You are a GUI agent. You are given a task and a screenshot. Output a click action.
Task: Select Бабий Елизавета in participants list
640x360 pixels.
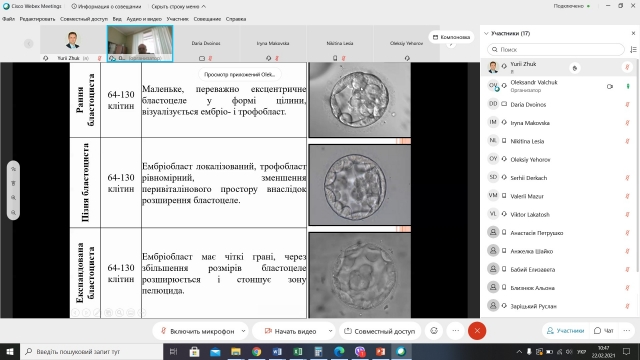[558, 269]
